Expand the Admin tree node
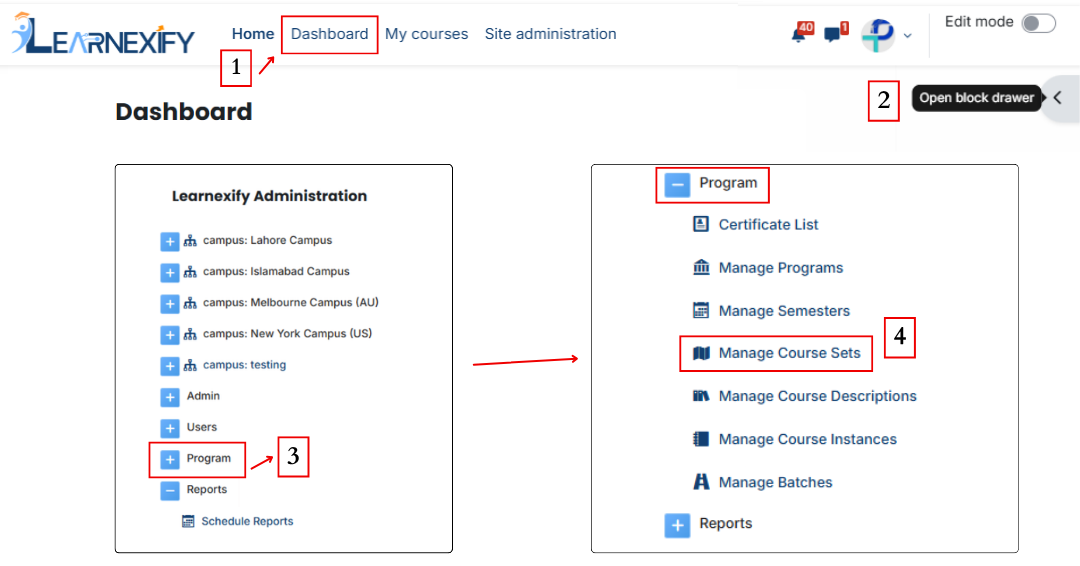The height and width of the screenshot is (566, 1080). 169,397
